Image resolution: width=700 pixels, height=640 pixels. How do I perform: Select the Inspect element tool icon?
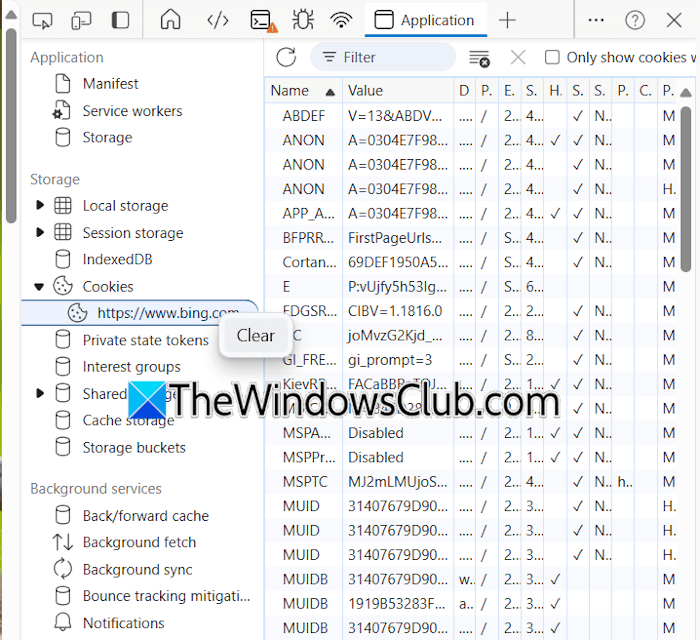42,21
